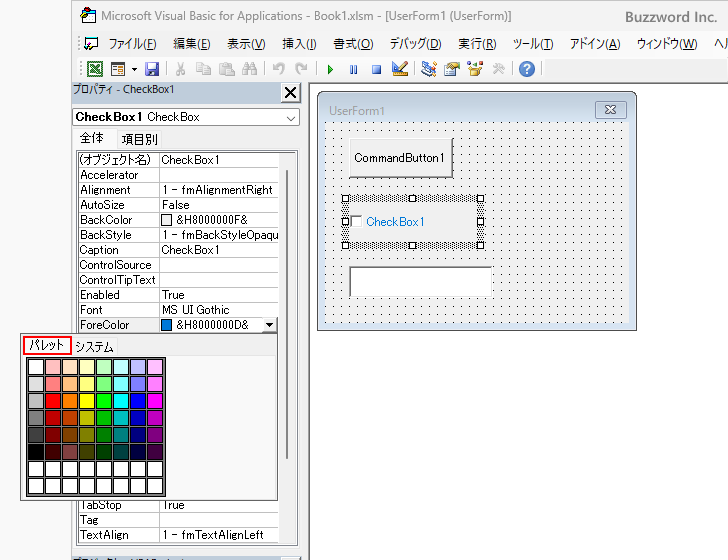Click the empty text box on UserForm1

420,281
